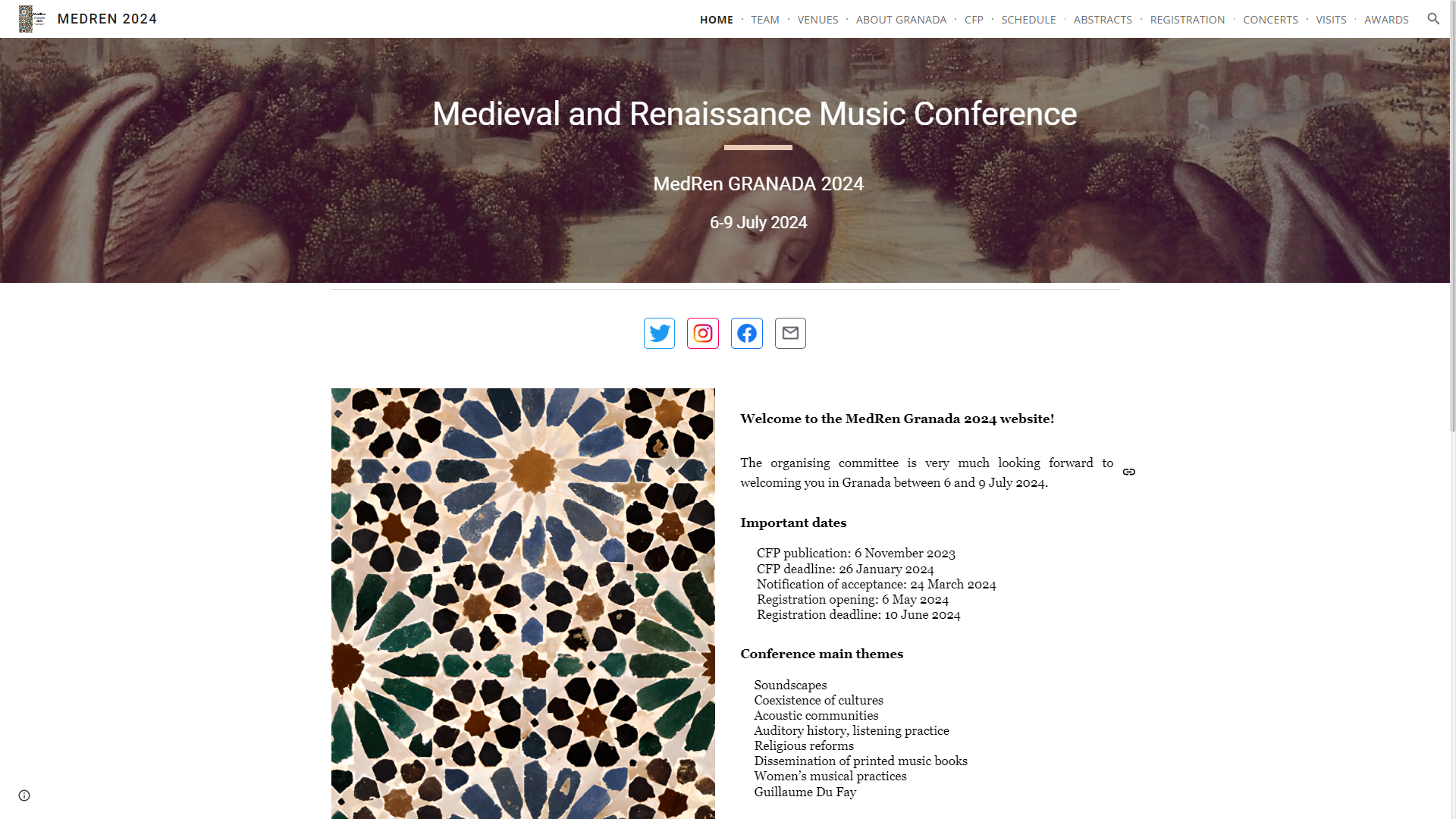Open the Instagram social link icon
The width and height of the screenshot is (1456, 819).
tap(703, 334)
